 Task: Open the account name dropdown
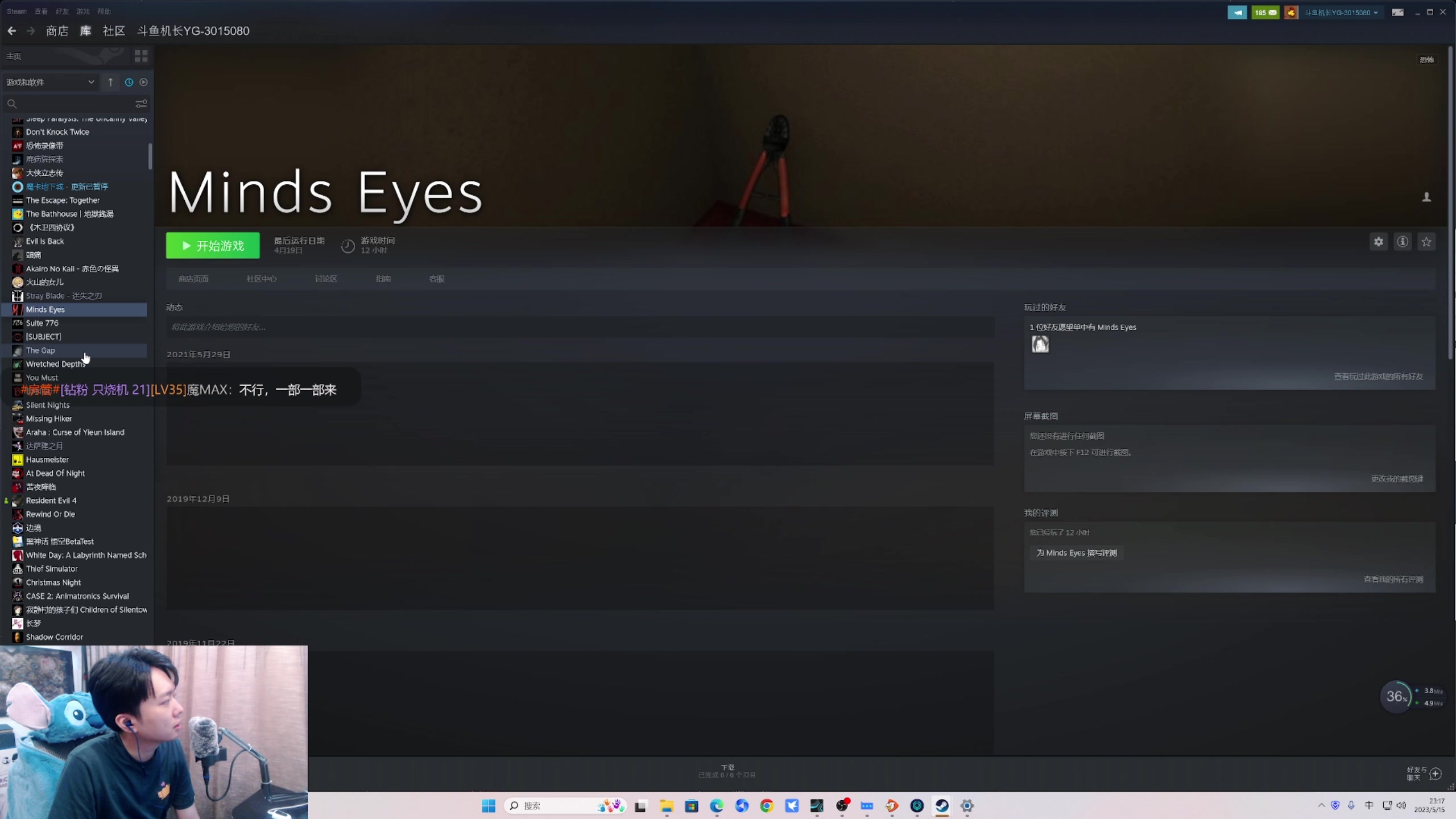(1341, 12)
